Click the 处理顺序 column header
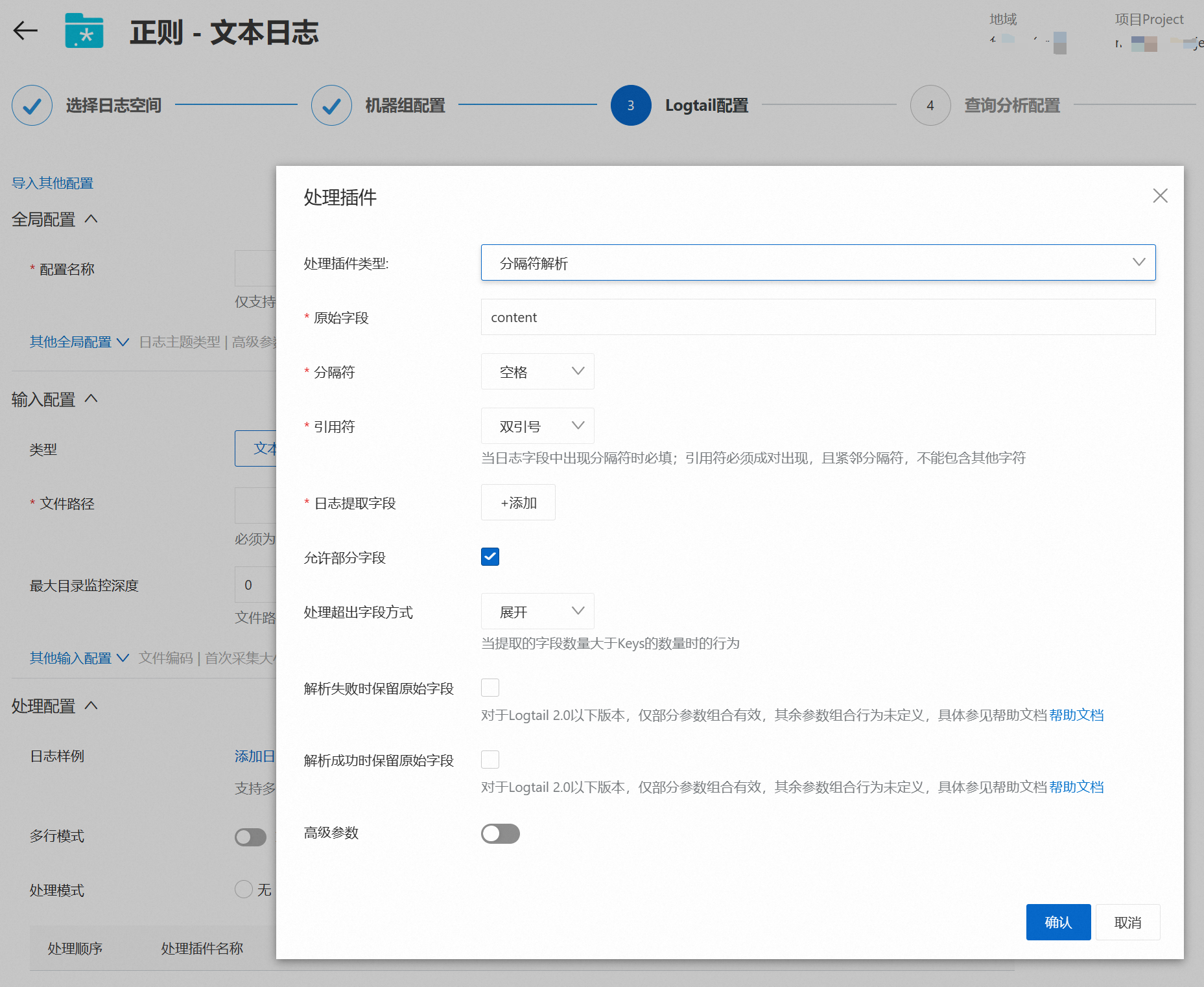Screen dimensions: 1204x987 point(75,948)
